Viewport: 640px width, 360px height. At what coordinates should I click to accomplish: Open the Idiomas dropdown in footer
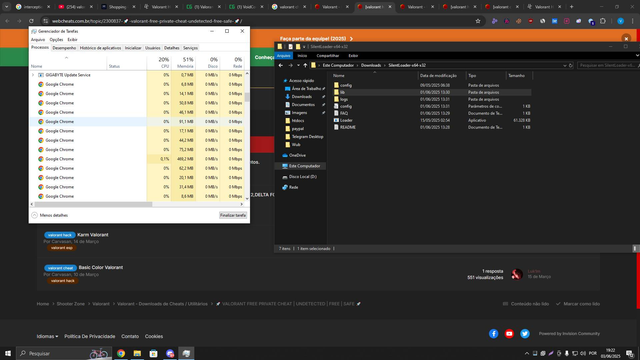pos(47,336)
